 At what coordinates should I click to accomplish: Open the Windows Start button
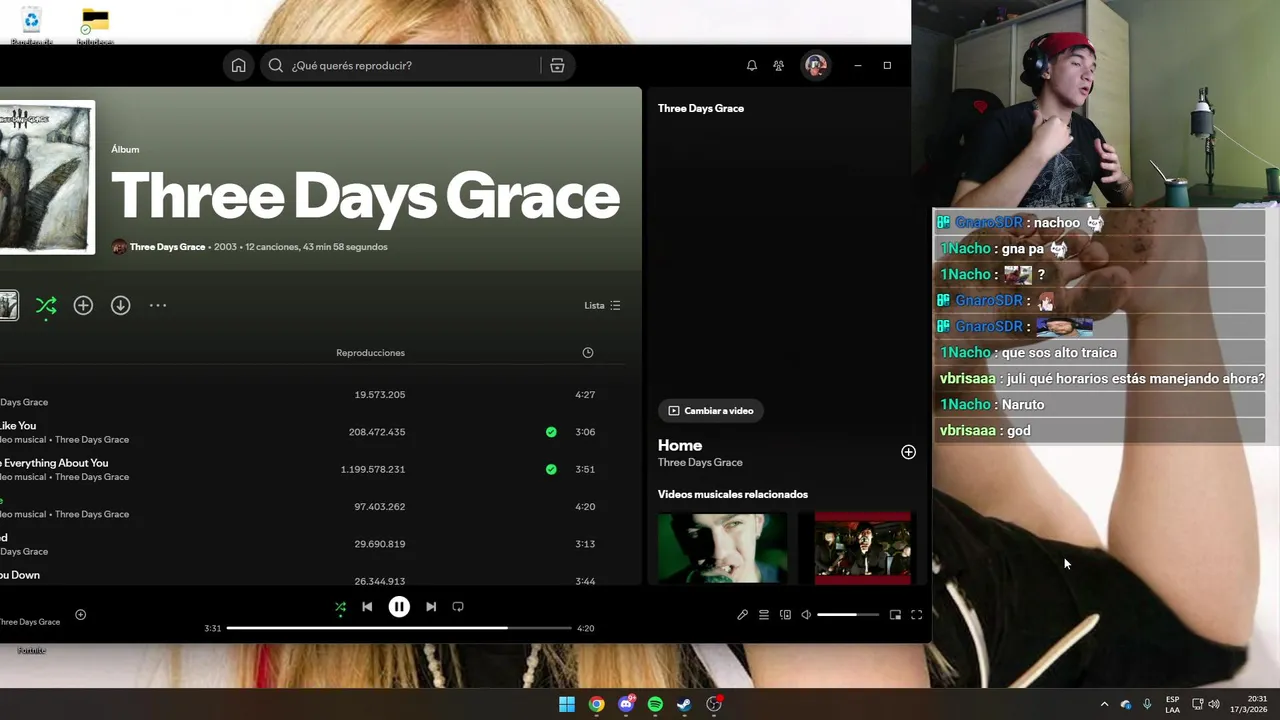pos(567,704)
